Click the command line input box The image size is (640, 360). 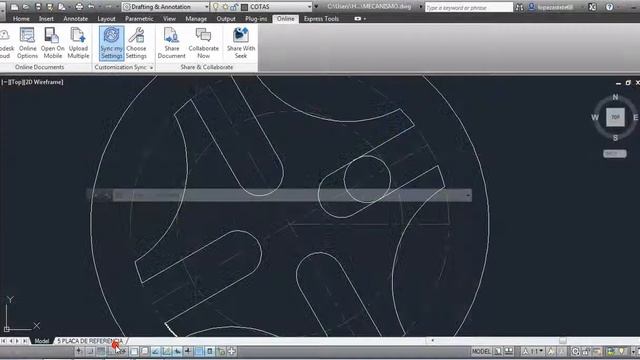pos(288,195)
